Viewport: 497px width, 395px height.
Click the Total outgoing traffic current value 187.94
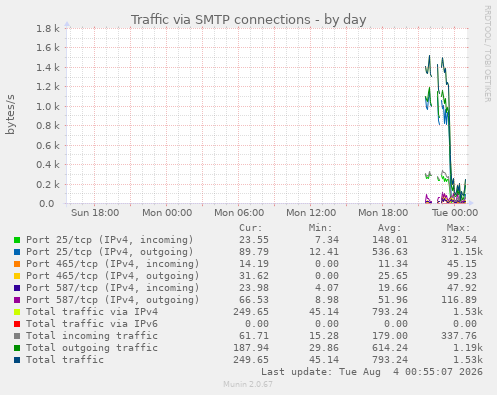tap(251, 348)
